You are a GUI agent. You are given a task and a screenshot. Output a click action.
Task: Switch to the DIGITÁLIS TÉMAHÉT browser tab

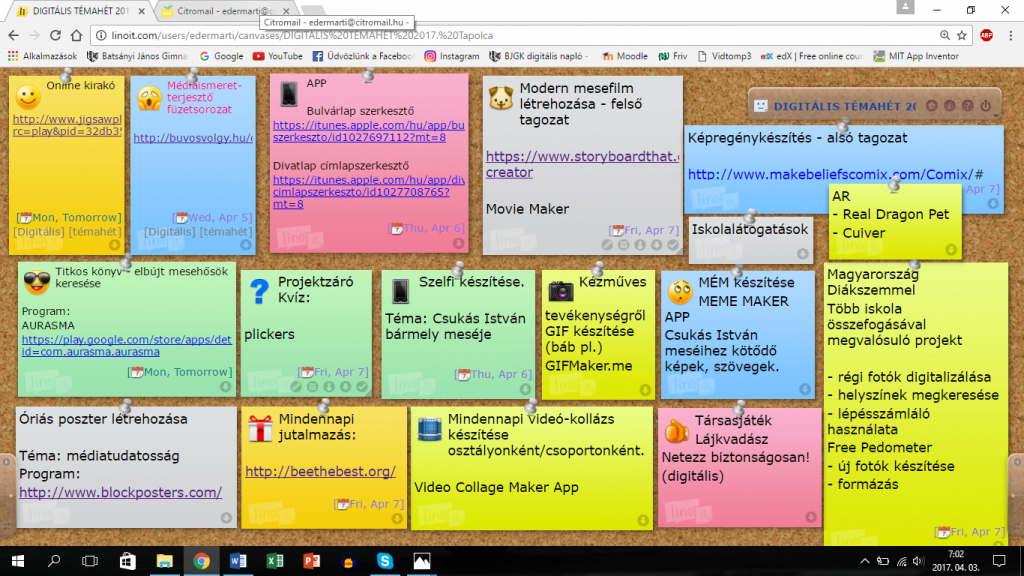[x=81, y=11]
